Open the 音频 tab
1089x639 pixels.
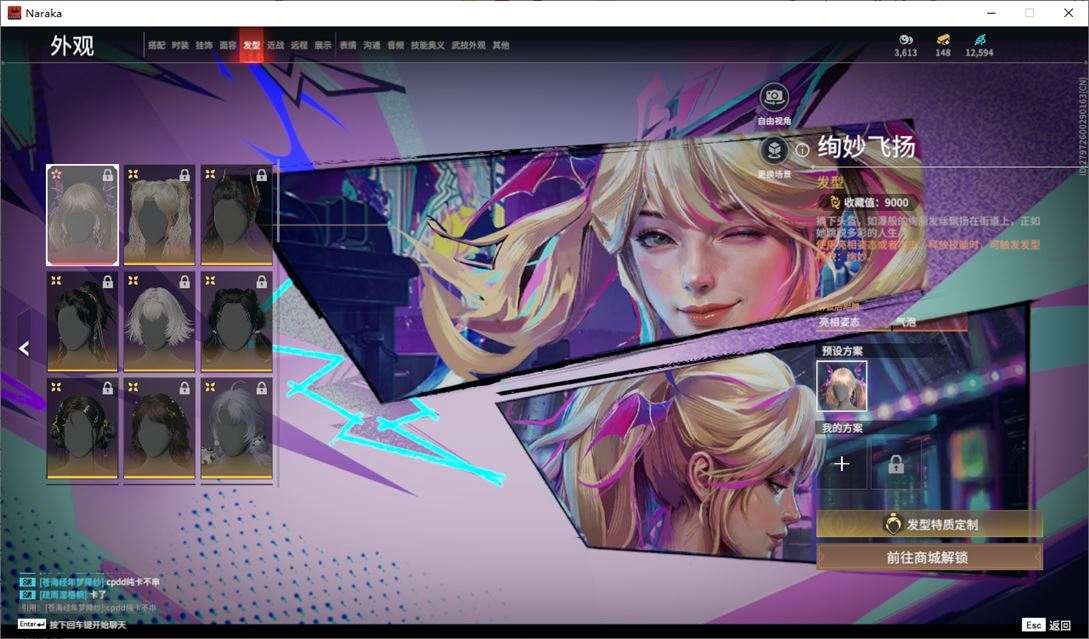coord(396,45)
